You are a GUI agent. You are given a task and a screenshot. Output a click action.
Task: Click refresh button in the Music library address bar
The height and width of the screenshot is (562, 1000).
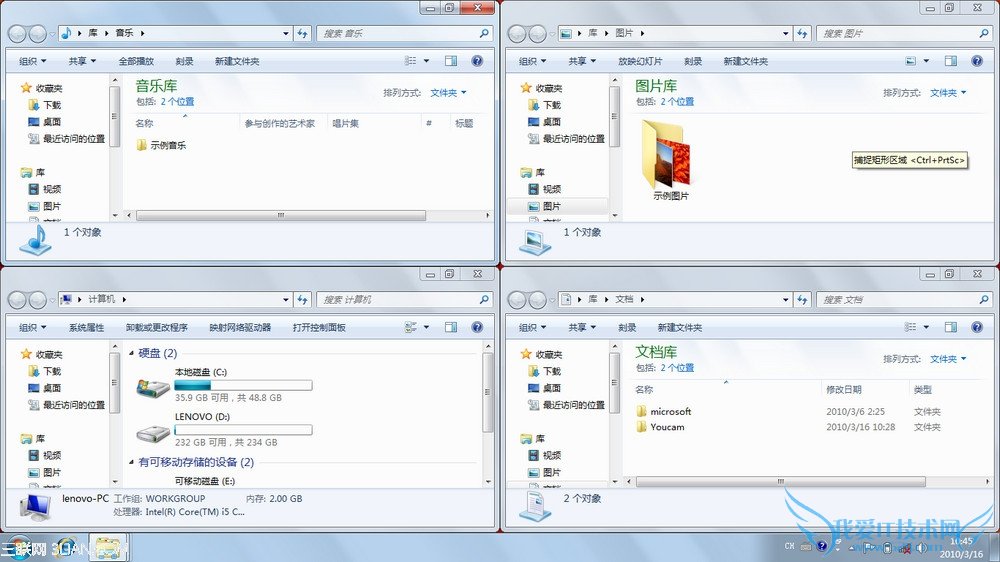coord(302,33)
